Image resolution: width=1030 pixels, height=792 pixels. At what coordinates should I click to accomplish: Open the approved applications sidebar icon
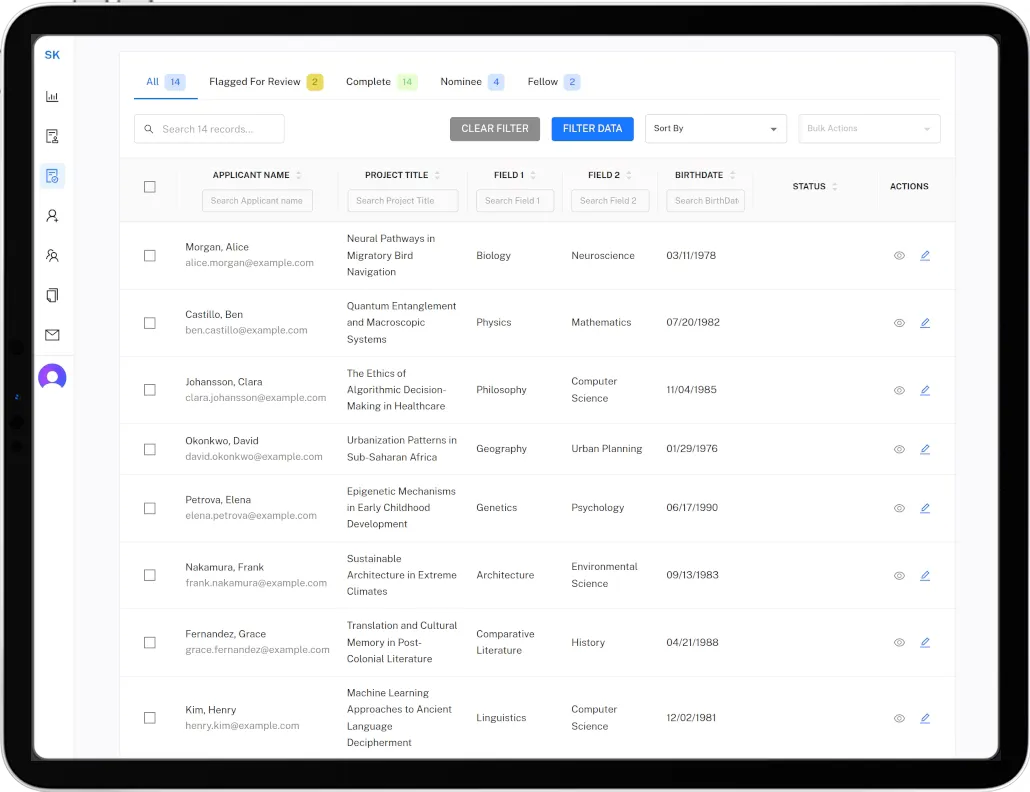pyautogui.click(x=52, y=175)
